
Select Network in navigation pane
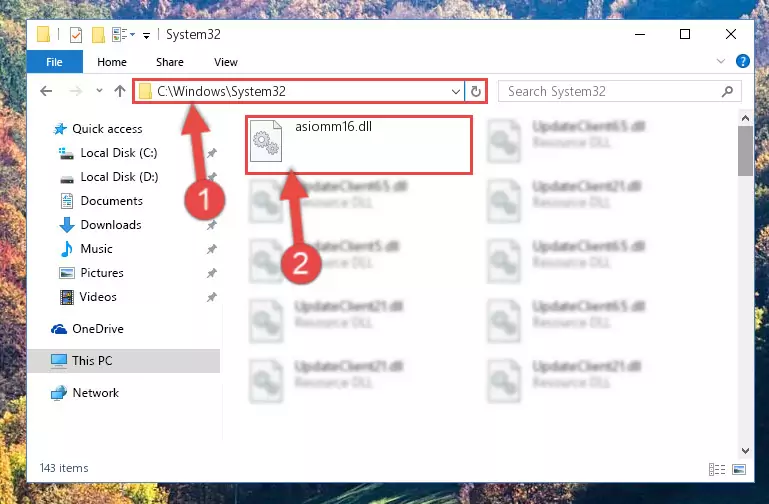96,393
